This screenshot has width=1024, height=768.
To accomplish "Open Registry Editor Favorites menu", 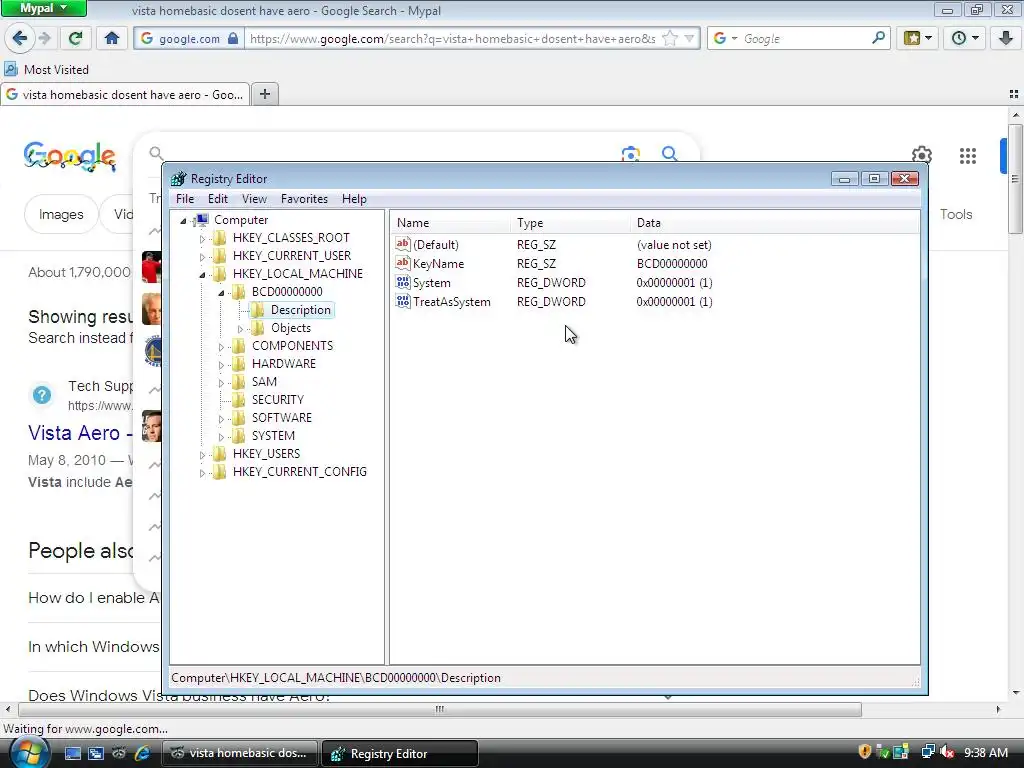I will click(304, 199).
